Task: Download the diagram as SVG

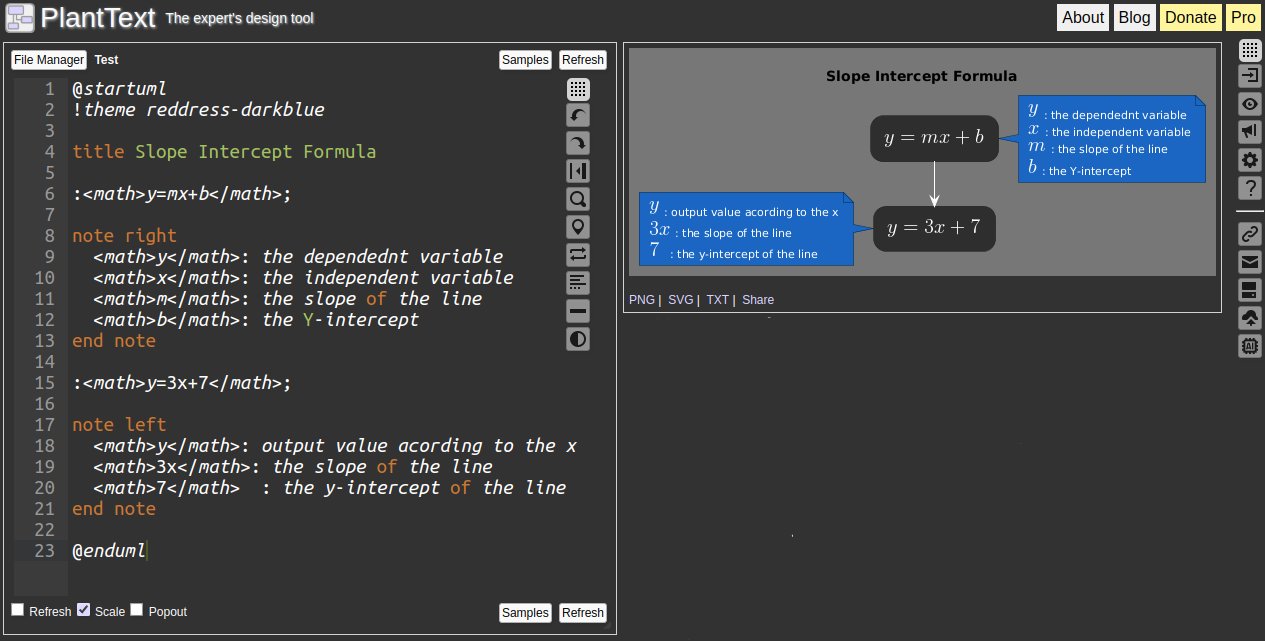Action: click(x=680, y=299)
